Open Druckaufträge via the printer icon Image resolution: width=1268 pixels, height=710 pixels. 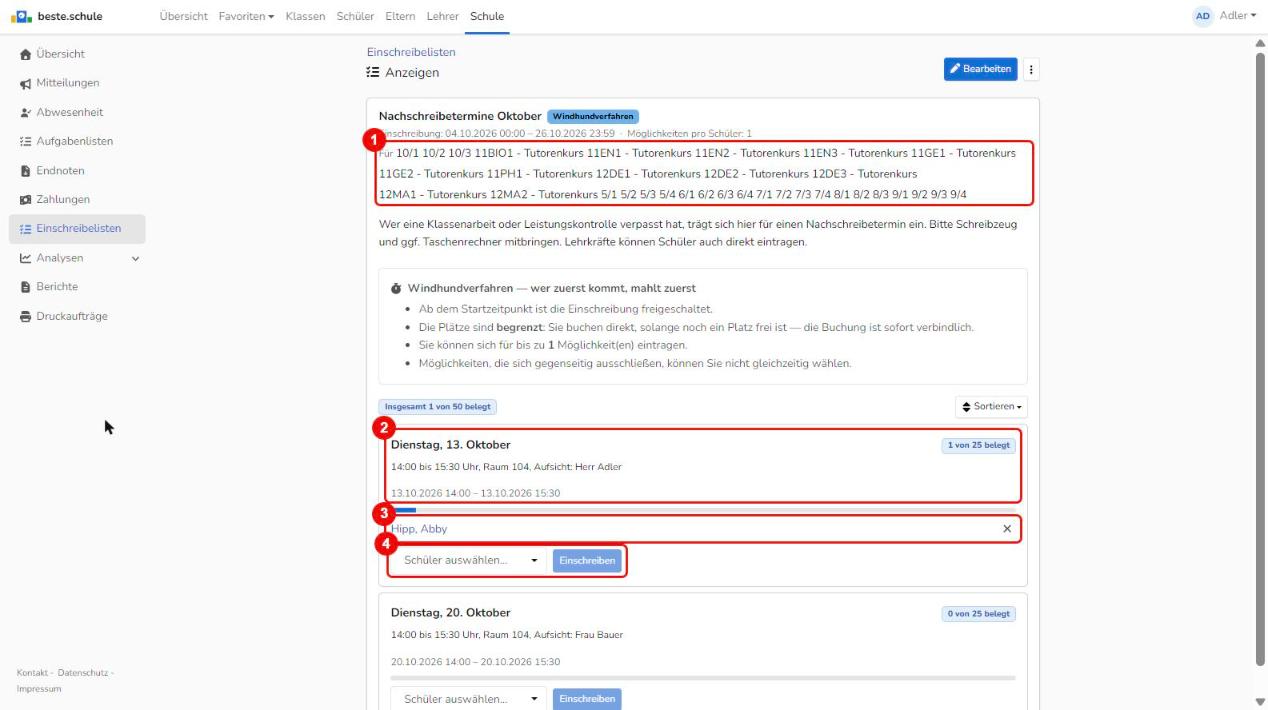(24, 317)
